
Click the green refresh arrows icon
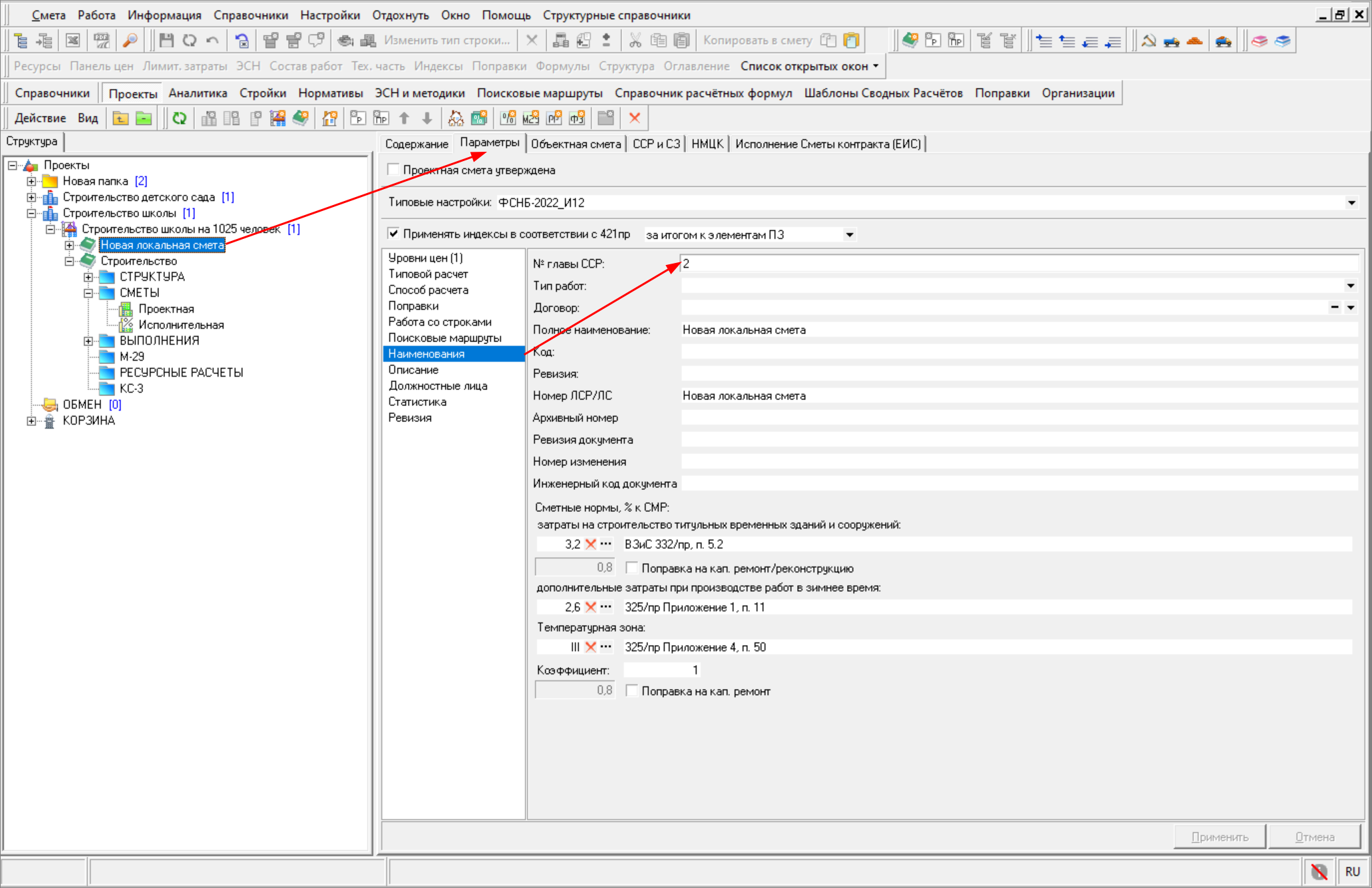coord(179,118)
